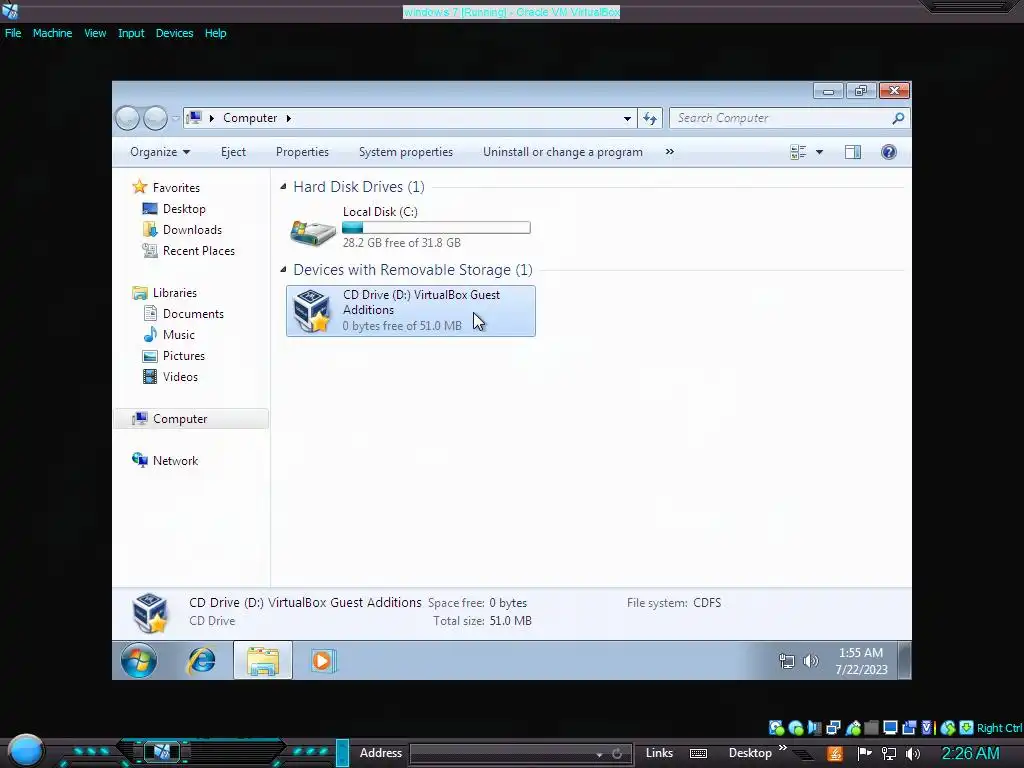This screenshot has width=1024, height=768.
Task: Click the Explorer Forward navigation button
Action: point(155,118)
